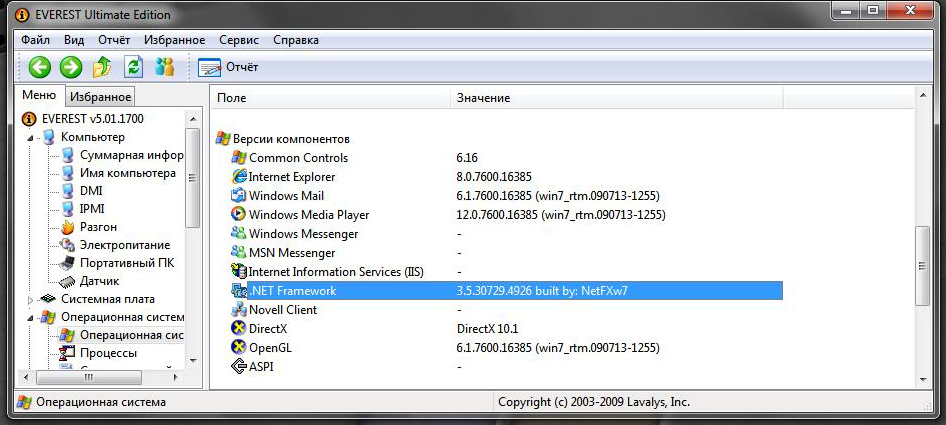Screen dimensions: 946x425
Task: Click the Windows Media Player version value
Action: pos(561,214)
